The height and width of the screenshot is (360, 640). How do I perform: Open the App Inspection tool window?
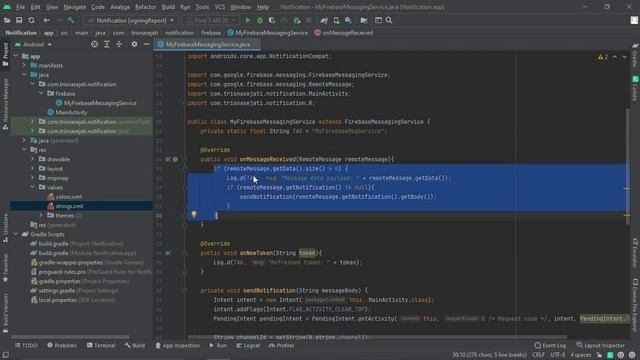[x=178, y=345]
